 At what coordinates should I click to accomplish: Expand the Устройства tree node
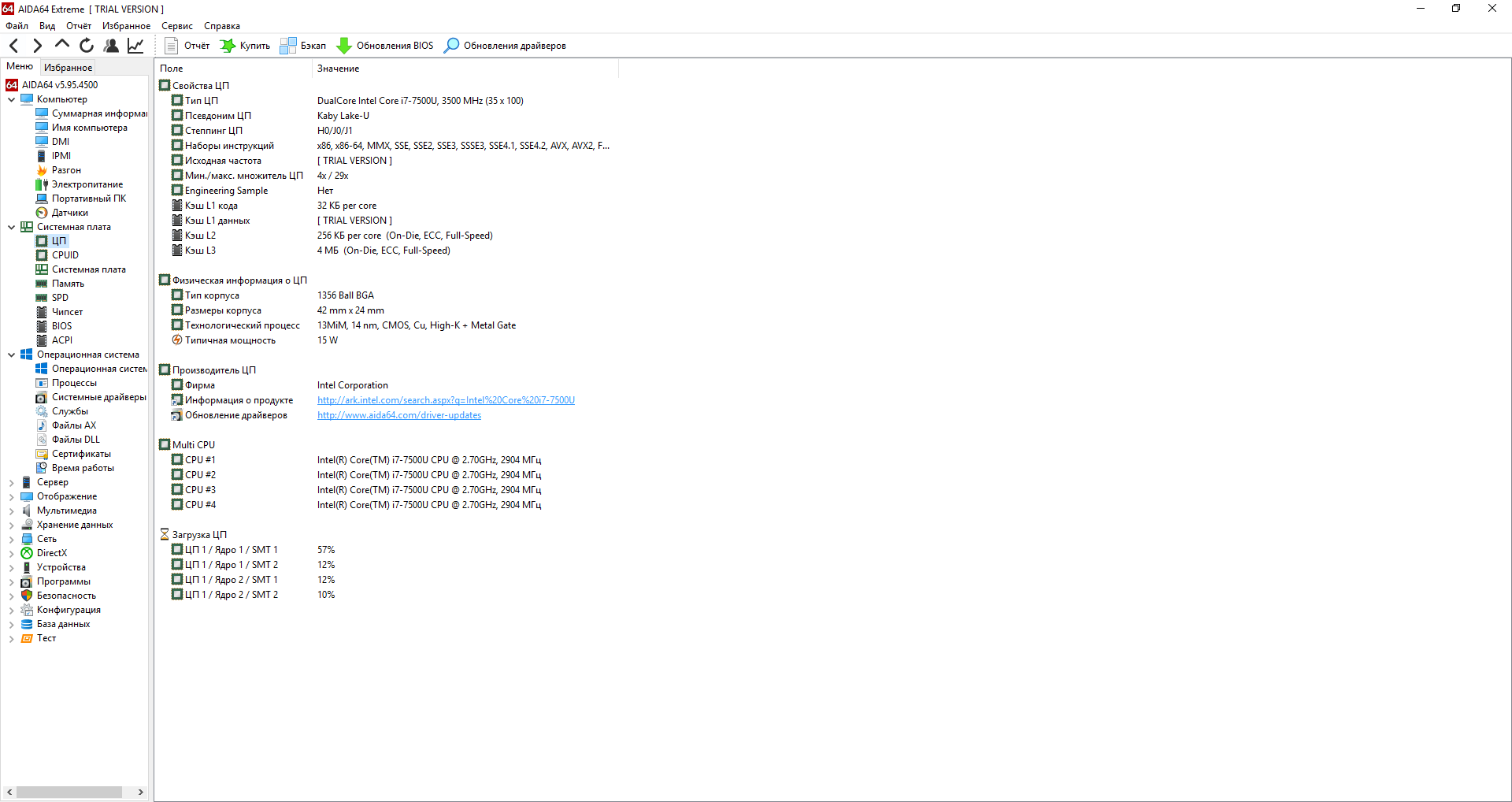pyautogui.click(x=11, y=567)
